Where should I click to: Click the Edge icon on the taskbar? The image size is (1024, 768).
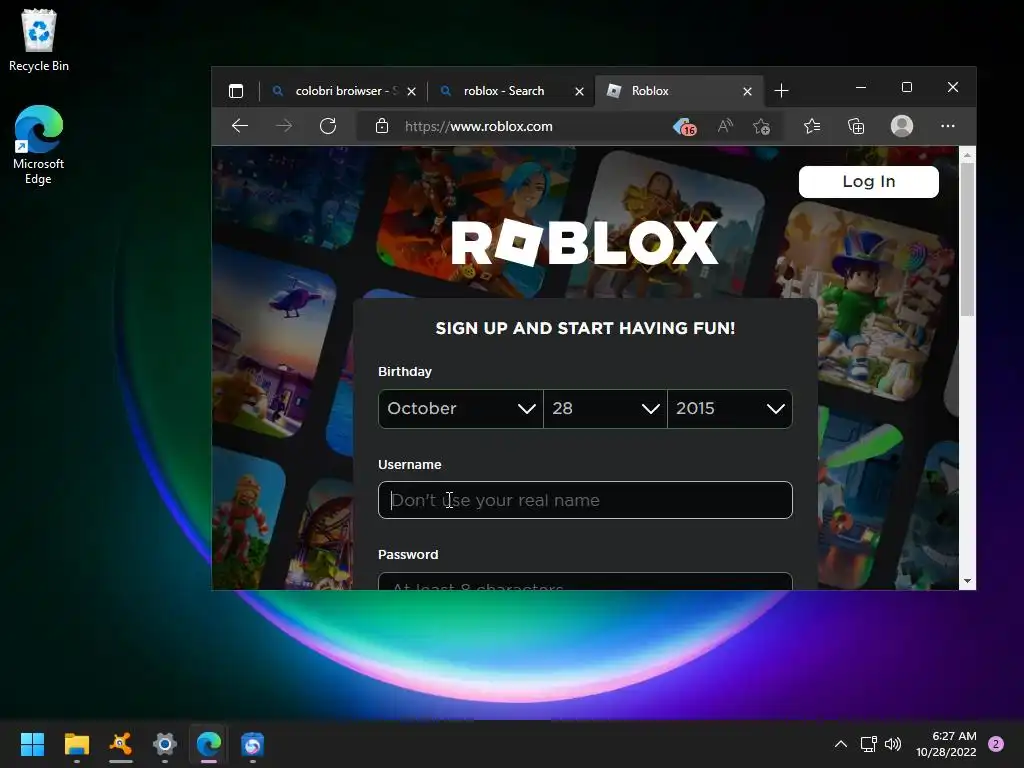[x=209, y=744]
